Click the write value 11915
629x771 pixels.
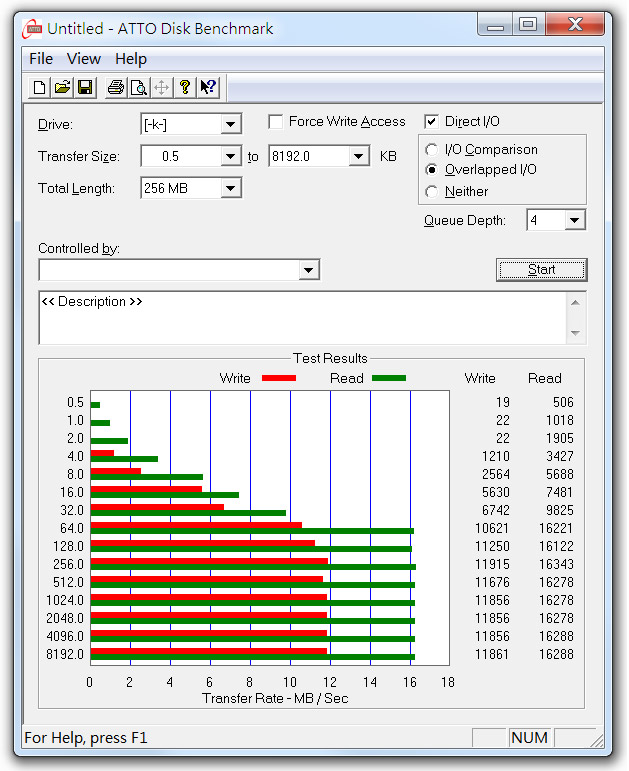(492, 564)
